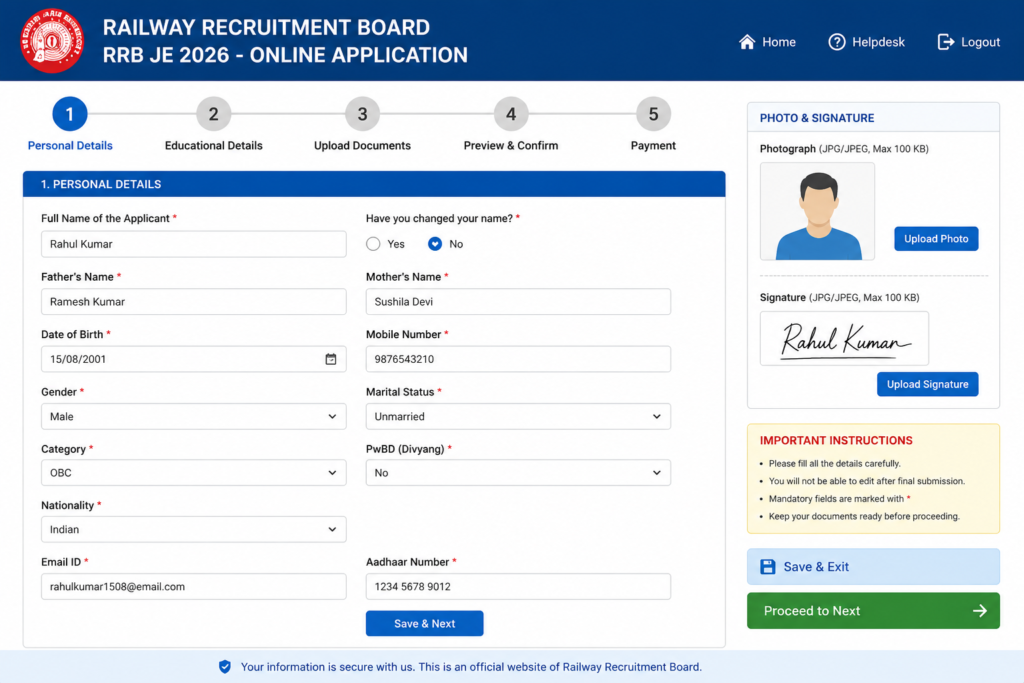Click the Upload Signature button

(x=927, y=385)
